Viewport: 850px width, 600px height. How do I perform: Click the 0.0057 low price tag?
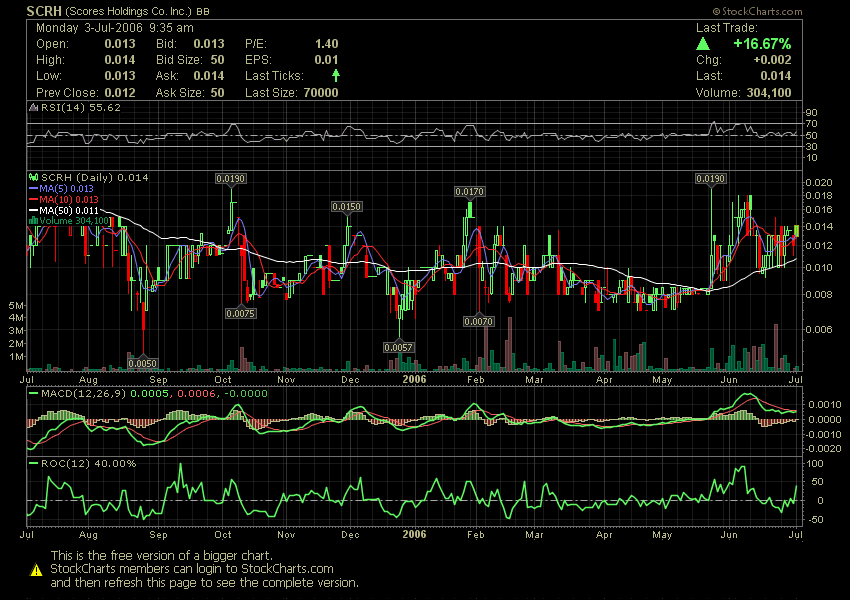[x=398, y=347]
